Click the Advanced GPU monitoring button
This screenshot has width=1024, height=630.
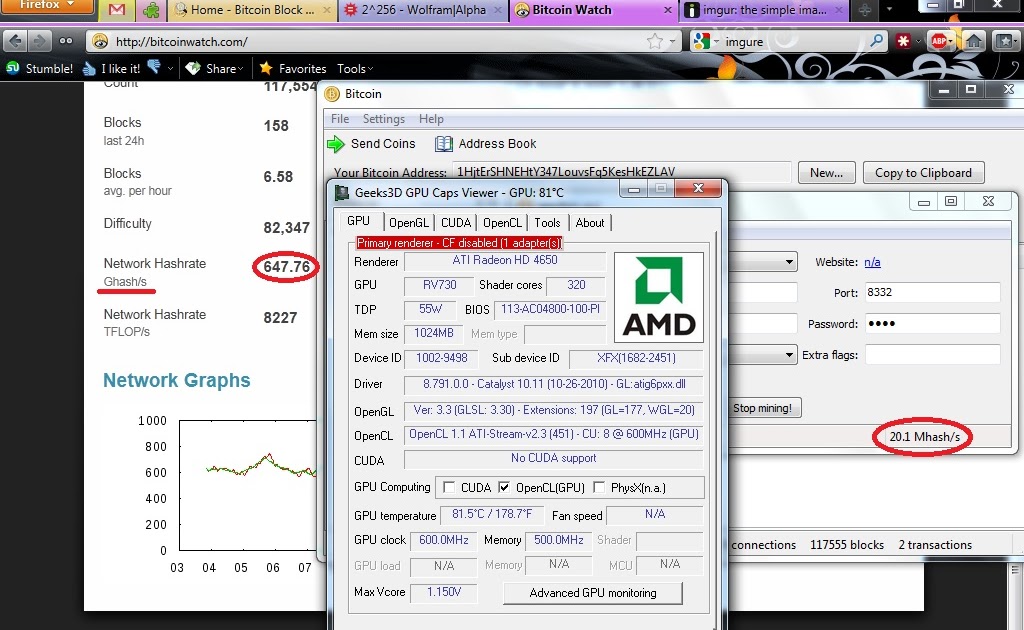593,593
